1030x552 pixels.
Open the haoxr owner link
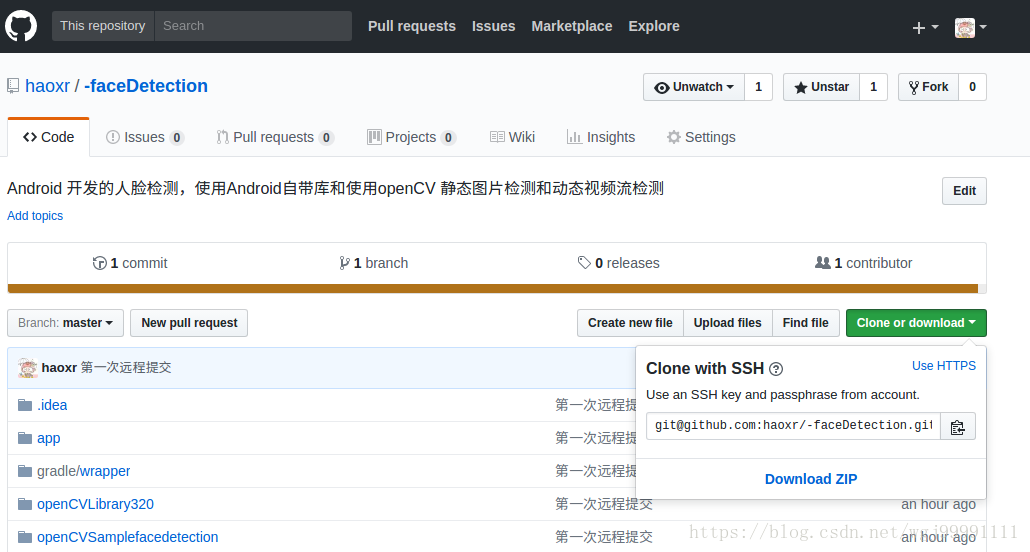click(x=47, y=86)
